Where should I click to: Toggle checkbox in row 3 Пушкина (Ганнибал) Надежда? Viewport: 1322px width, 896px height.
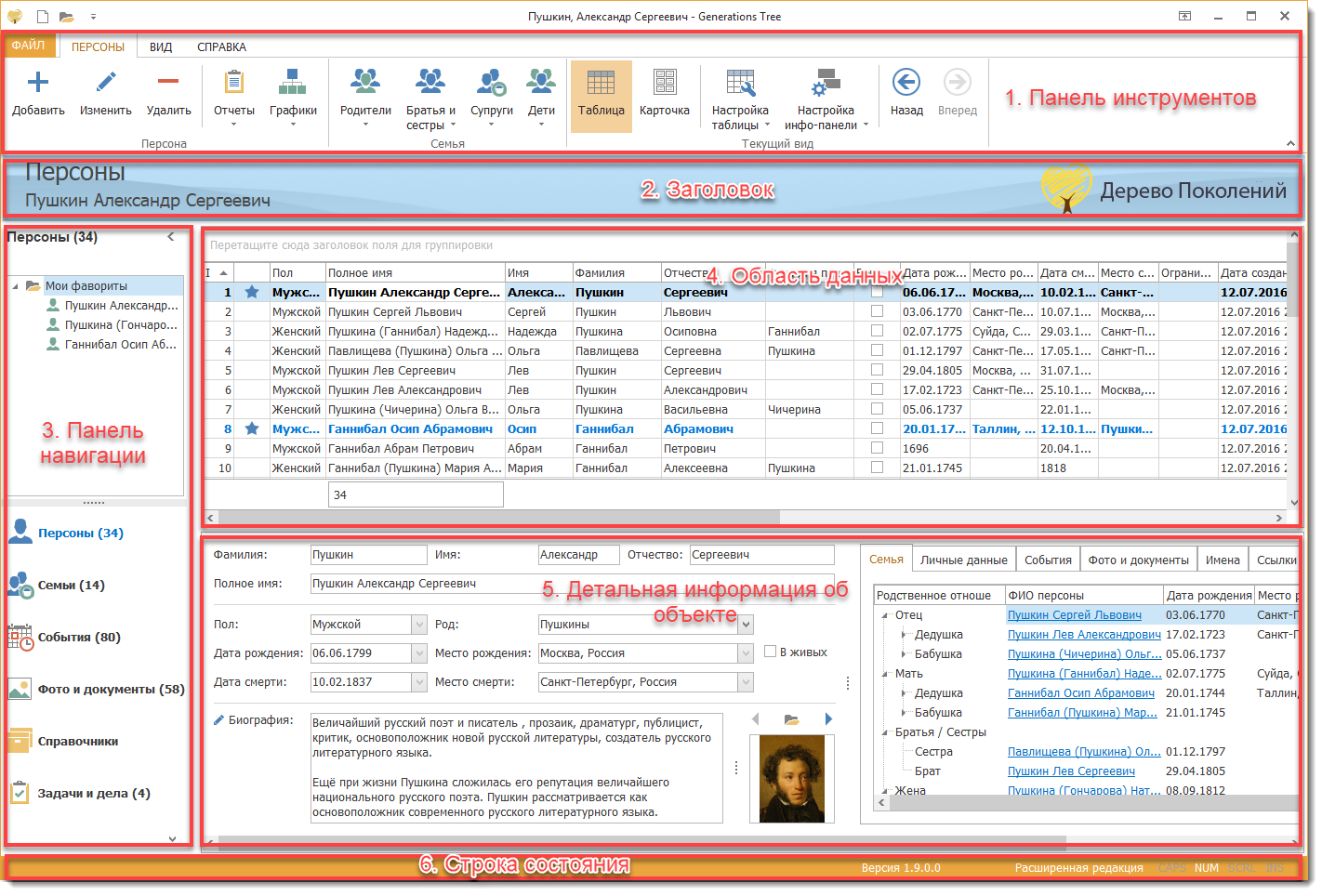pos(877,331)
